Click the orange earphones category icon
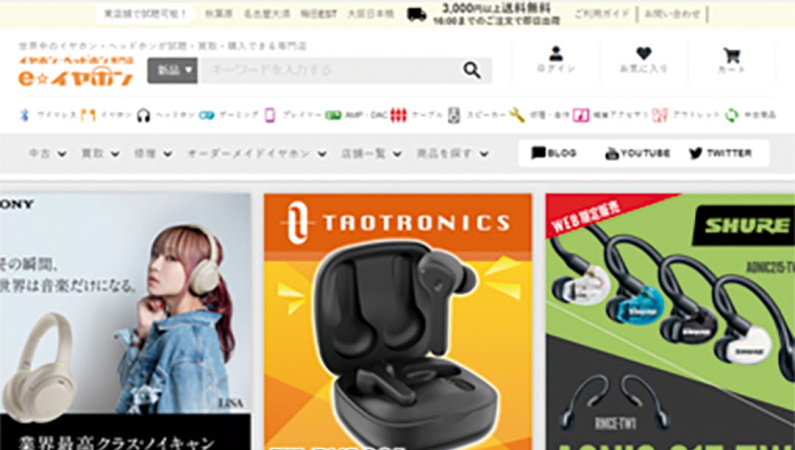 click(x=88, y=116)
